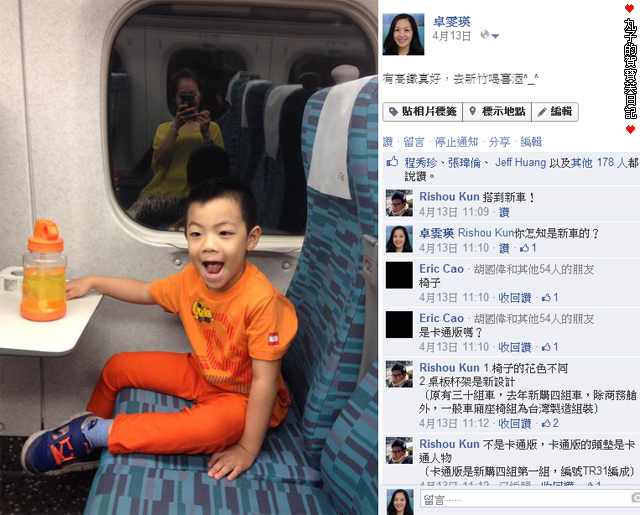Click Rishou Kun's avatar on first comment

tap(399, 203)
